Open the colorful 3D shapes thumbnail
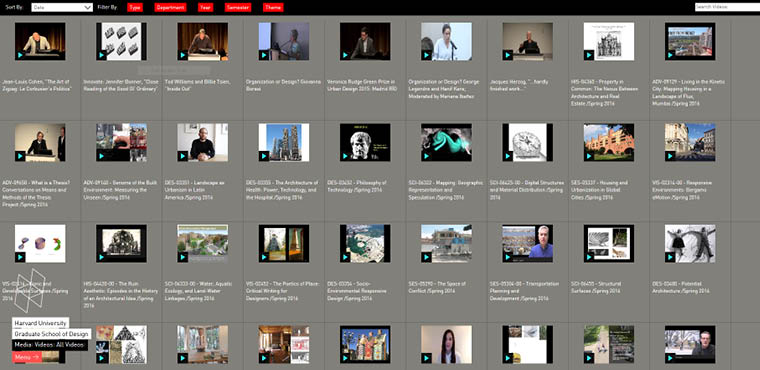760x370 pixels. pyautogui.click(x=40, y=243)
